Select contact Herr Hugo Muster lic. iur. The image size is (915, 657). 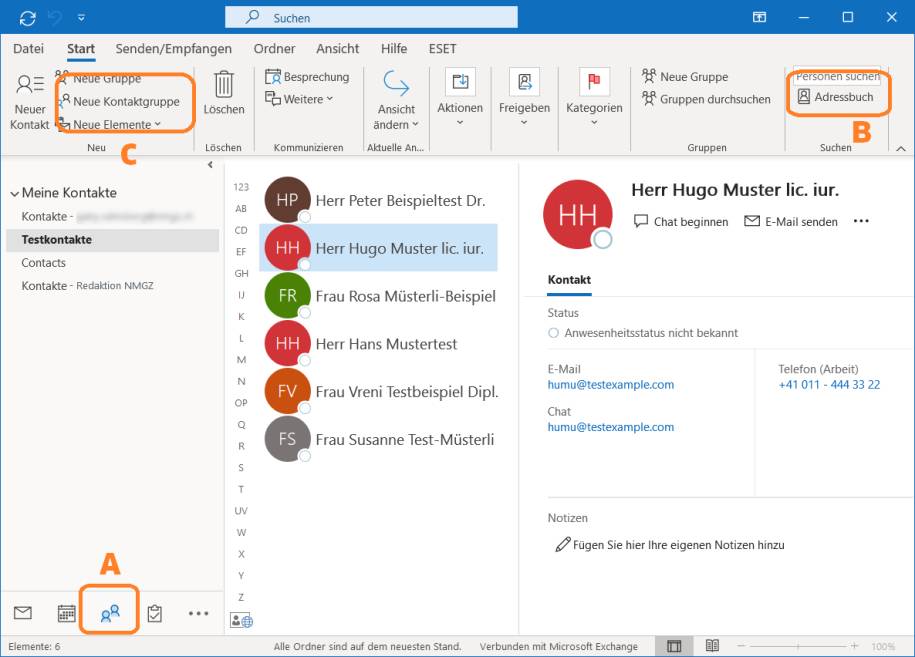[x=378, y=248]
